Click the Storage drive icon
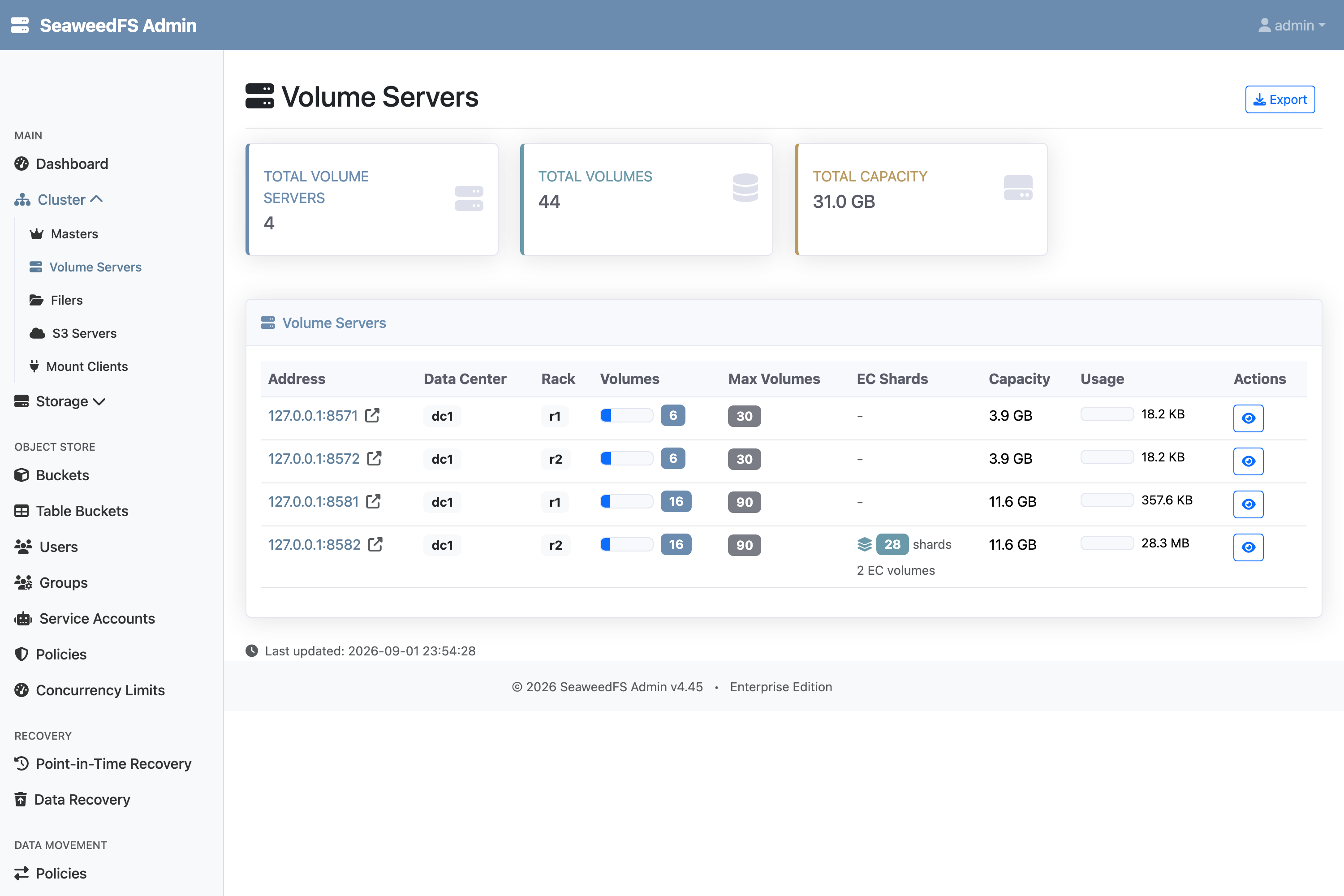The height and width of the screenshot is (896, 1344). 22,401
